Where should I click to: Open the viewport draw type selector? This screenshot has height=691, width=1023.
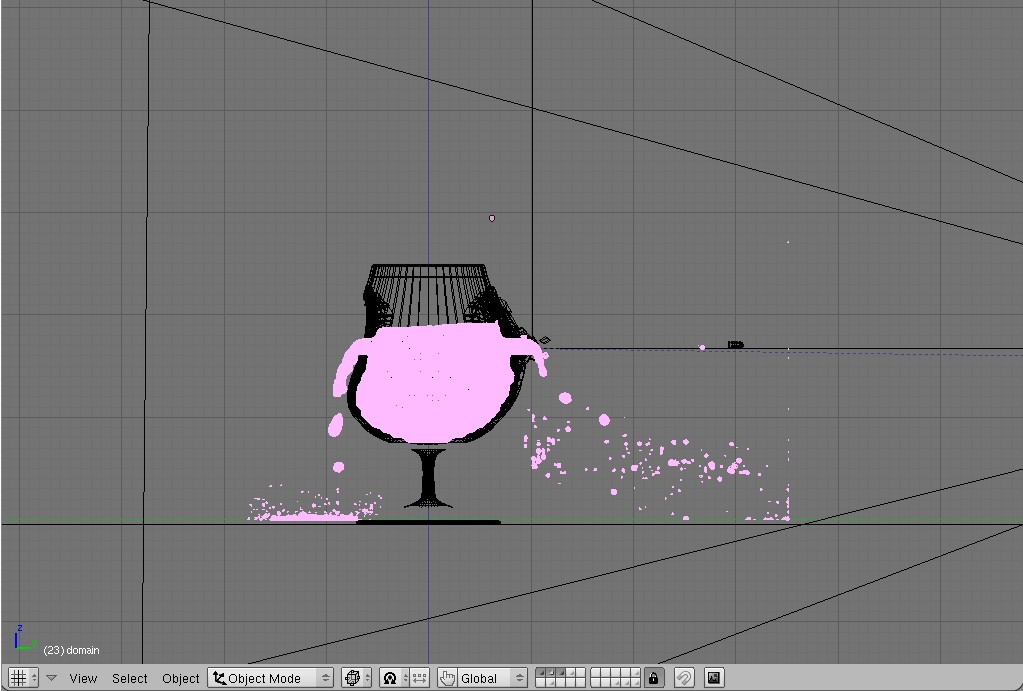(x=356, y=678)
